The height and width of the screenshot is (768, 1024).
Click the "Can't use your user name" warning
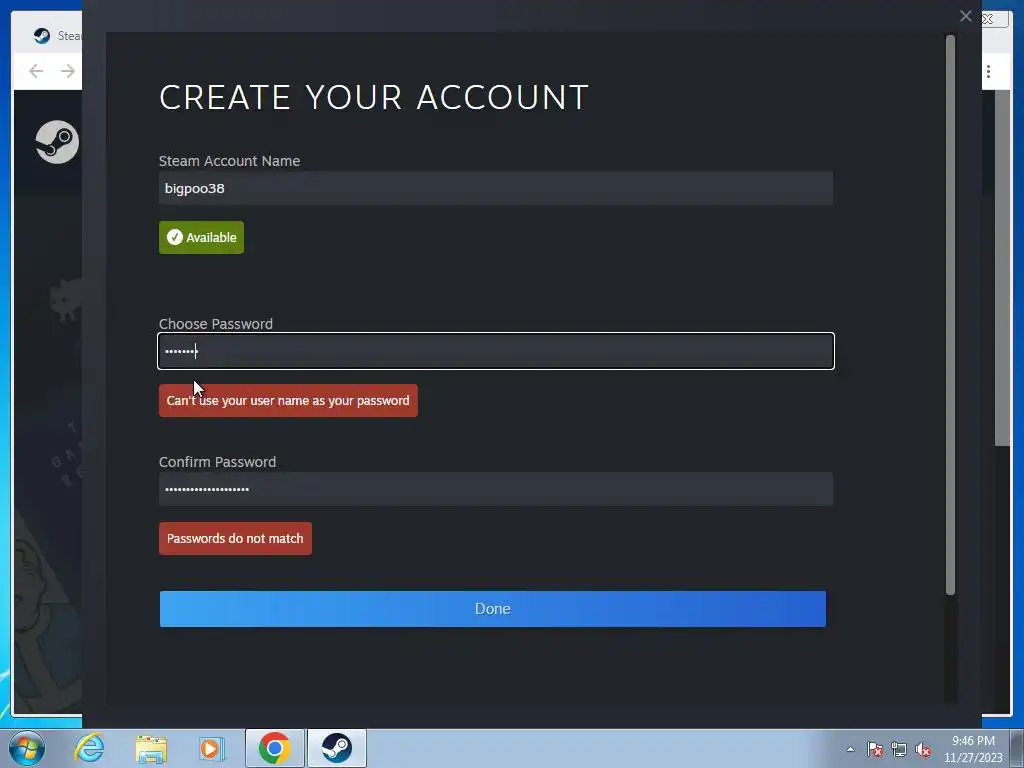tap(288, 400)
